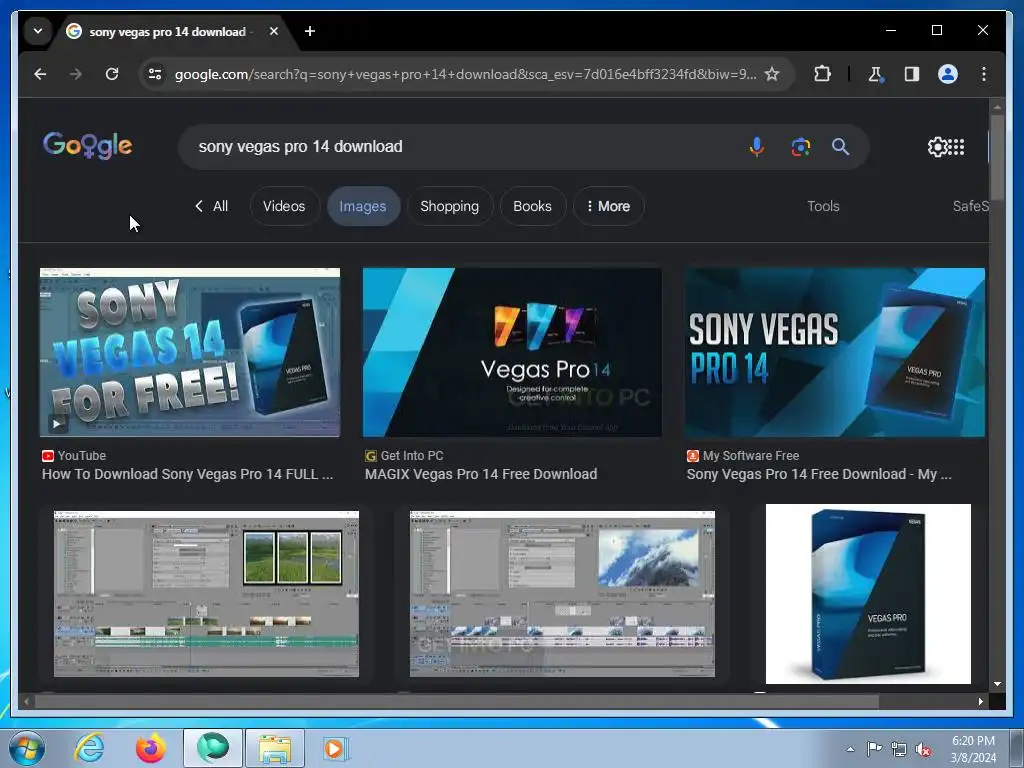Click the active browser taskbar icon

[212, 748]
